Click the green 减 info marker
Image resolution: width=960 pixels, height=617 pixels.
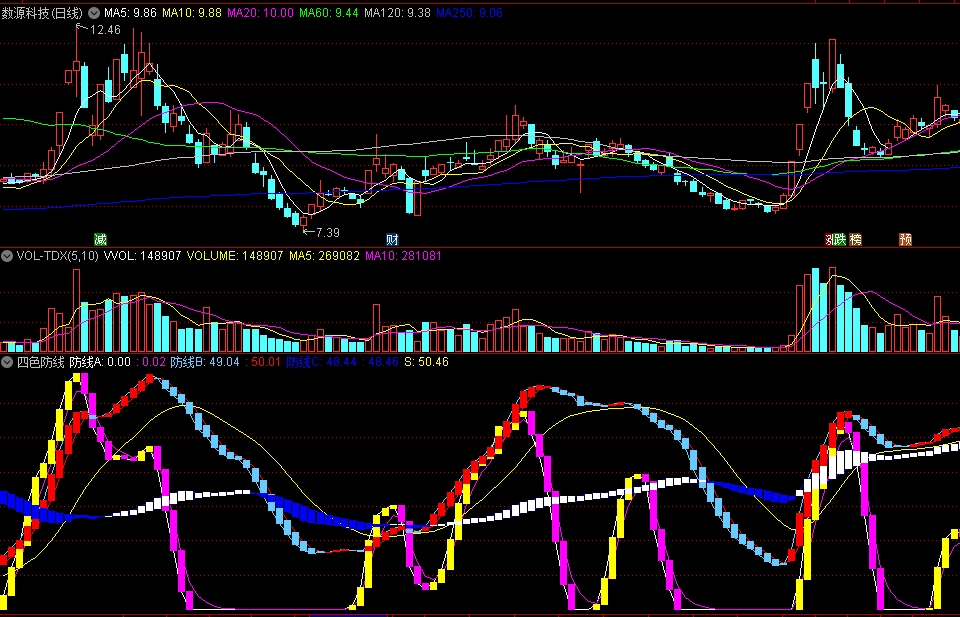point(100,239)
